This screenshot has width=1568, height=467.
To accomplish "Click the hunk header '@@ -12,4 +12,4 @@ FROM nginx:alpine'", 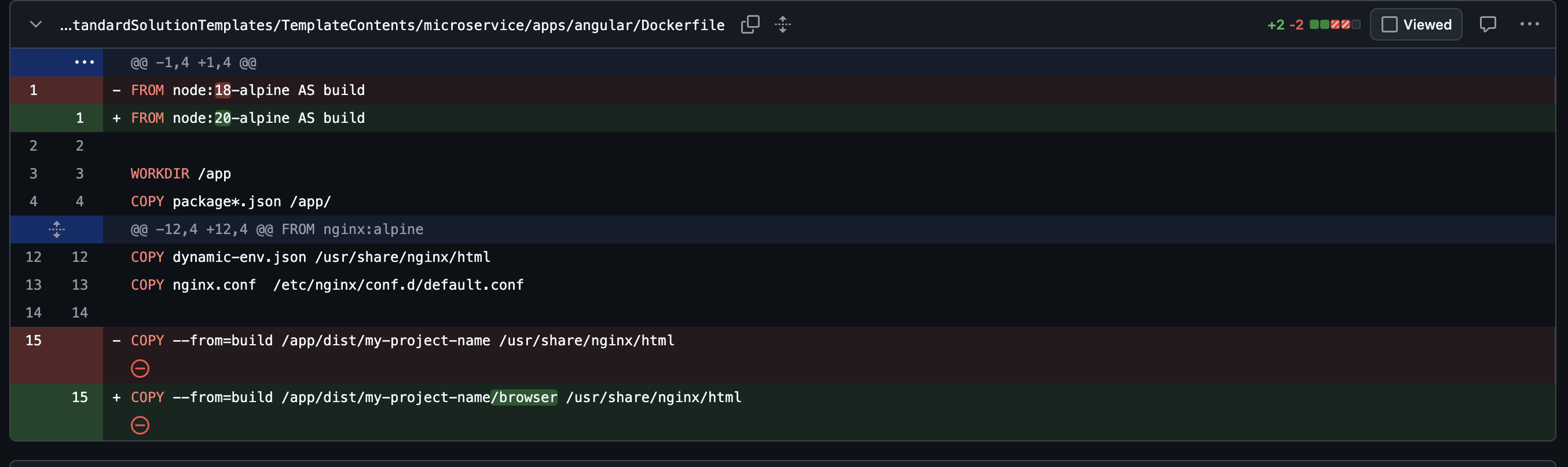I will coord(277,229).
